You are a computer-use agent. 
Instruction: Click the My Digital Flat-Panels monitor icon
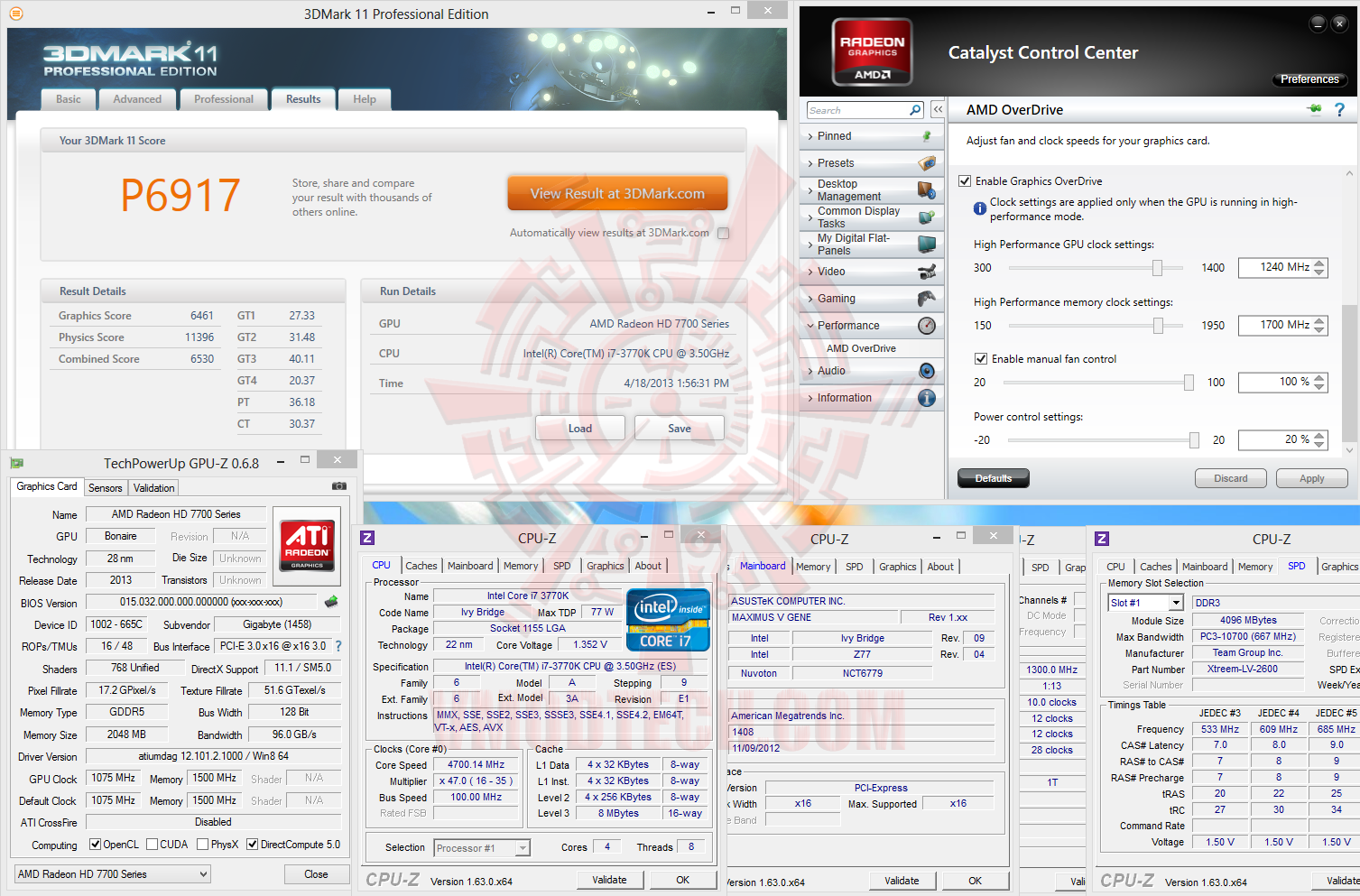(927, 245)
